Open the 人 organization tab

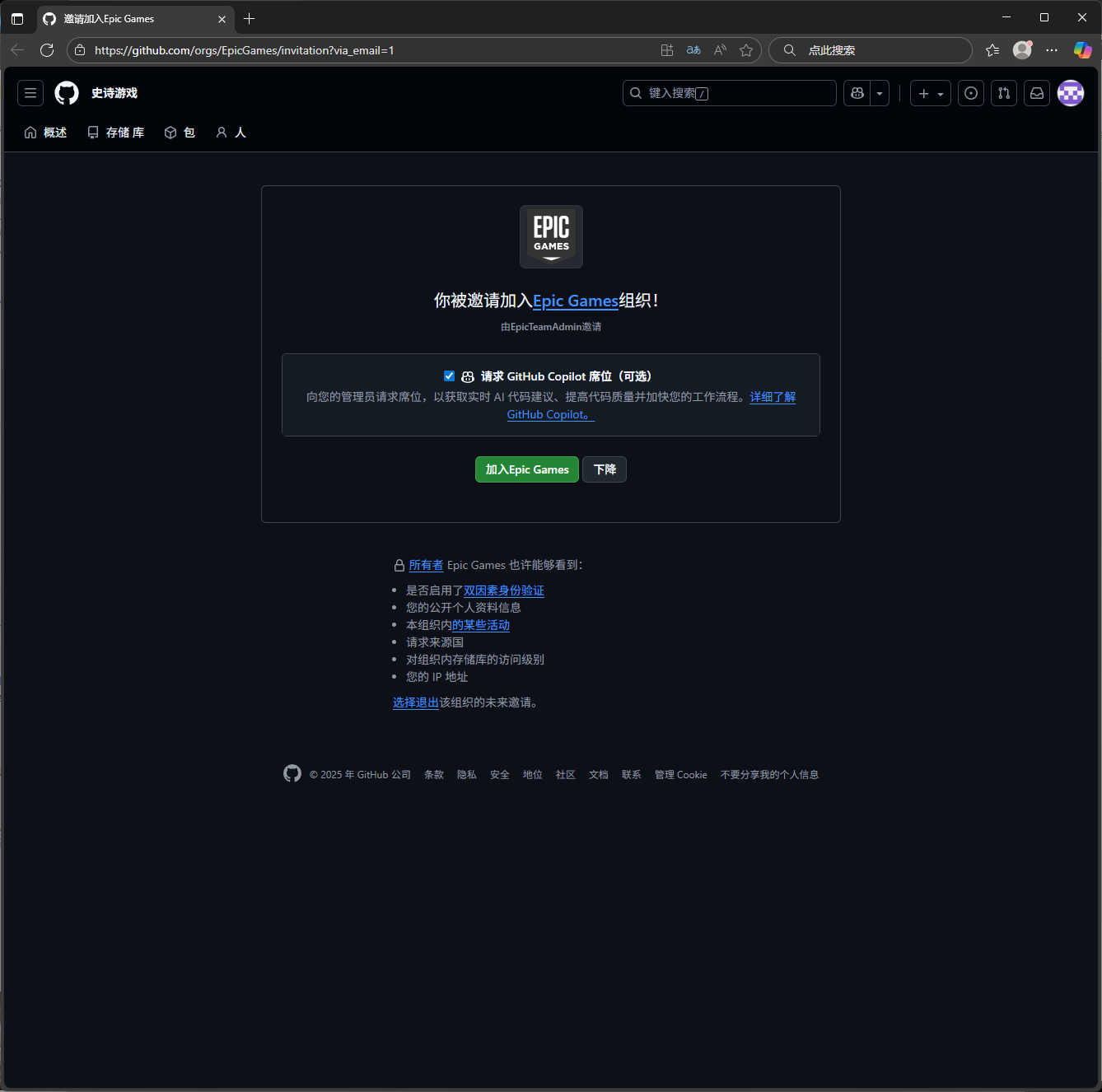(231, 132)
